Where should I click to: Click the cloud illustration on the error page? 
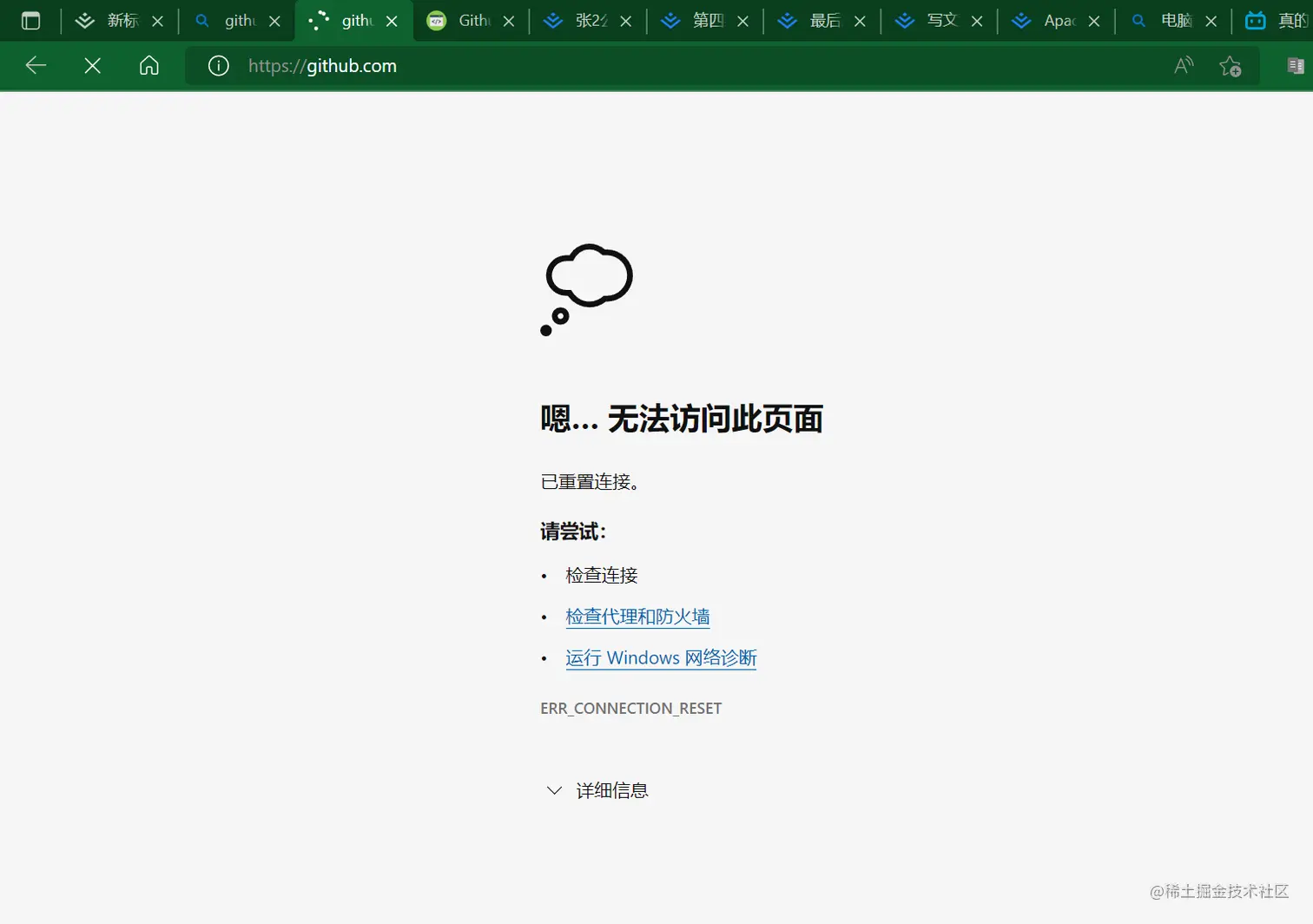pyautogui.click(x=587, y=275)
